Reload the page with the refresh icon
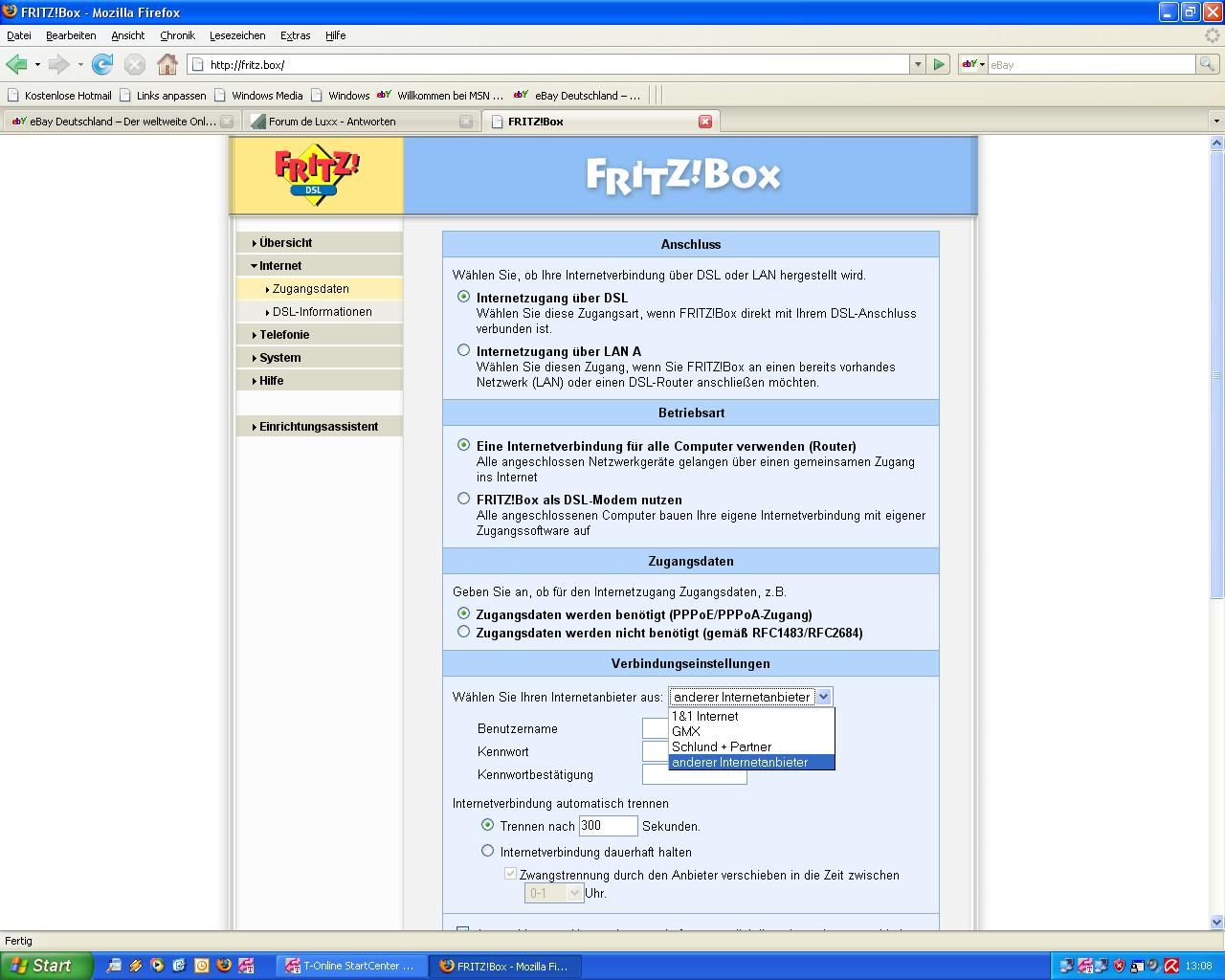 click(x=102, y=64)
